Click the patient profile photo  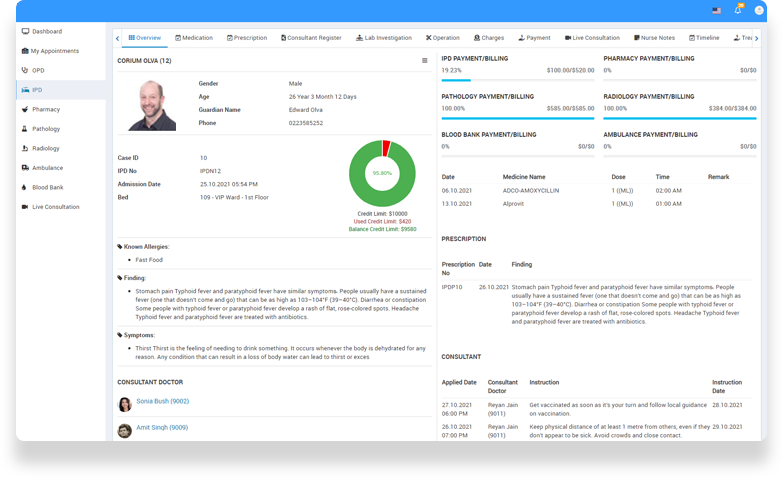[153, 105]
